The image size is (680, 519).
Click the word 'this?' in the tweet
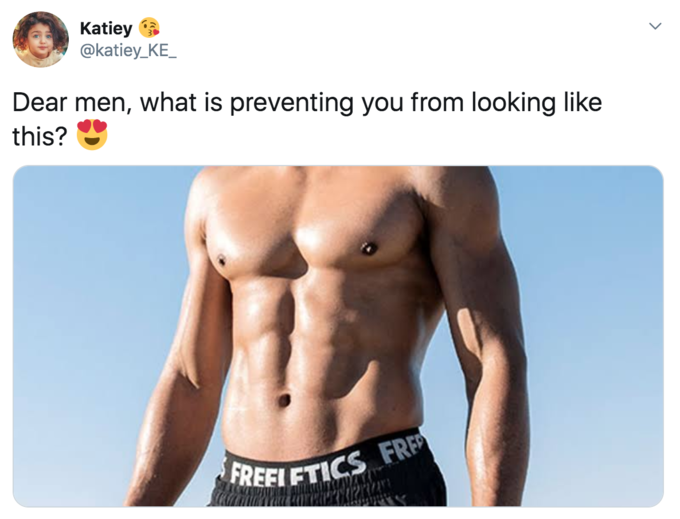[x=40, y=136]
